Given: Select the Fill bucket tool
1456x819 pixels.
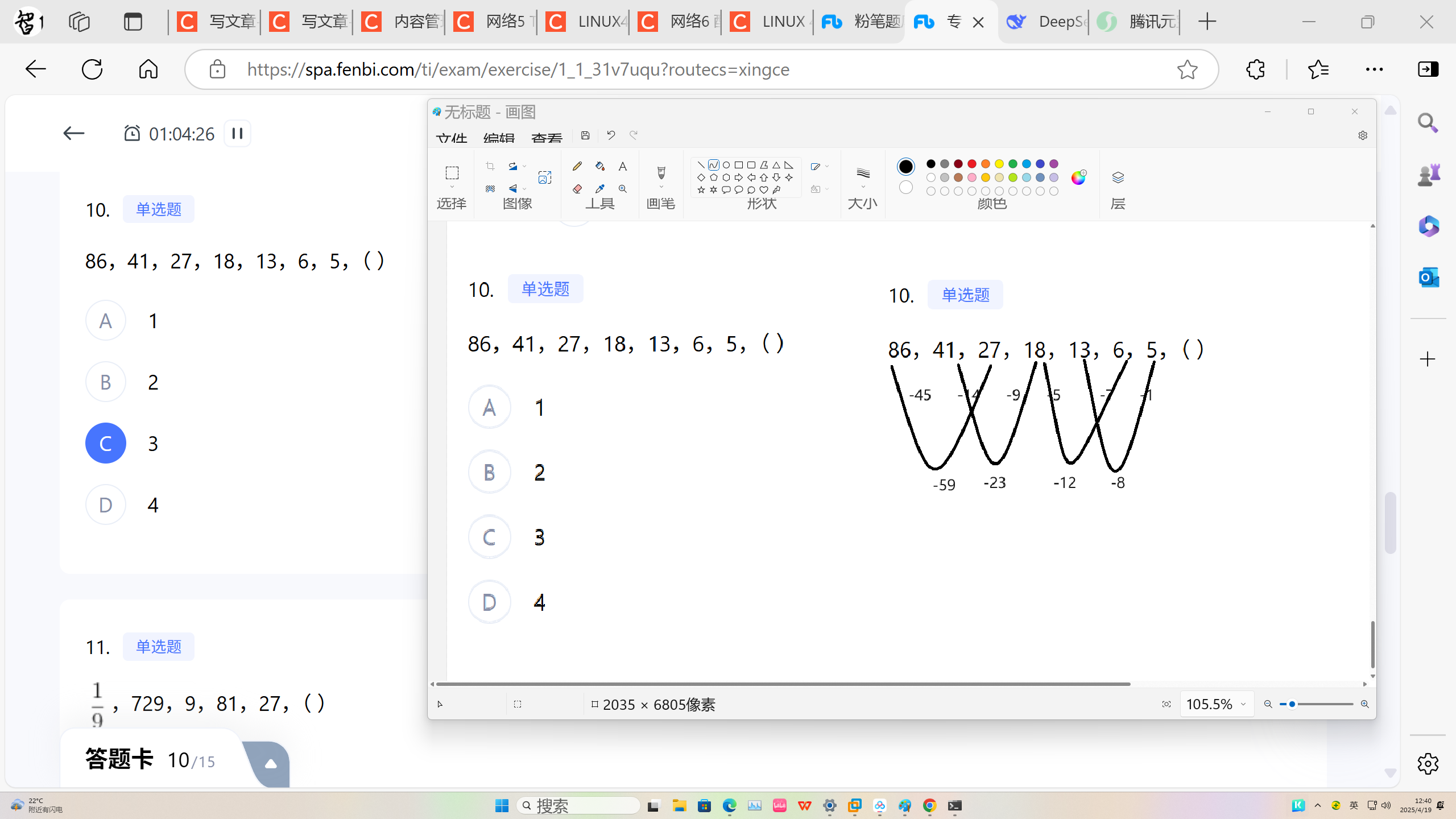Looking at the screenshot, I should tap(600, 166).
